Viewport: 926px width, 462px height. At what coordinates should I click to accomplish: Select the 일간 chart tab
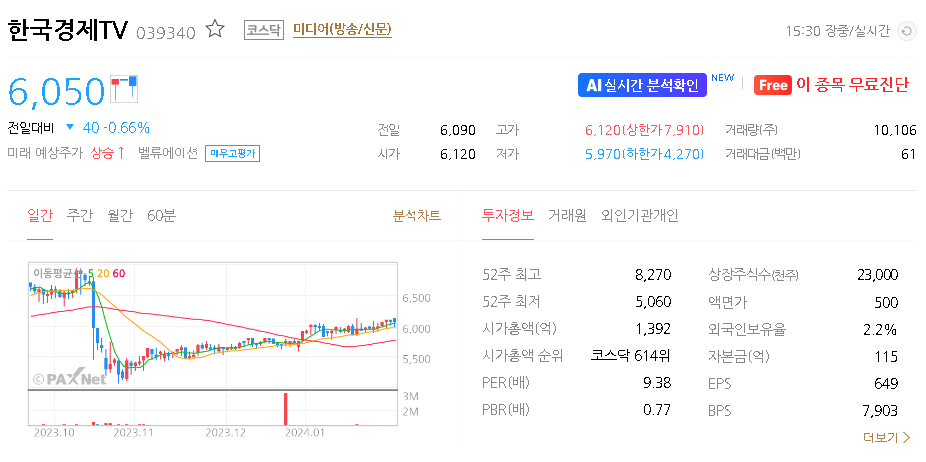(40, 216)
